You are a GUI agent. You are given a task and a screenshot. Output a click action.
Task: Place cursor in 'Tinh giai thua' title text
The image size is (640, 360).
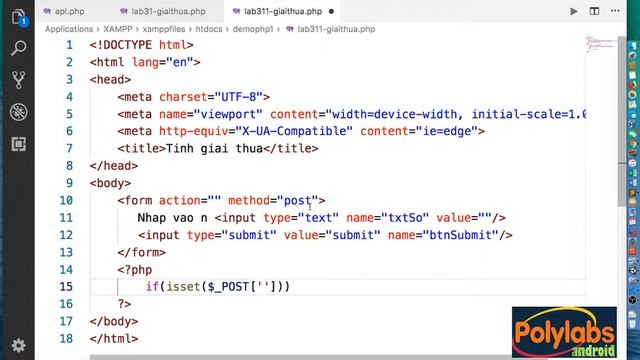(214, 148)
